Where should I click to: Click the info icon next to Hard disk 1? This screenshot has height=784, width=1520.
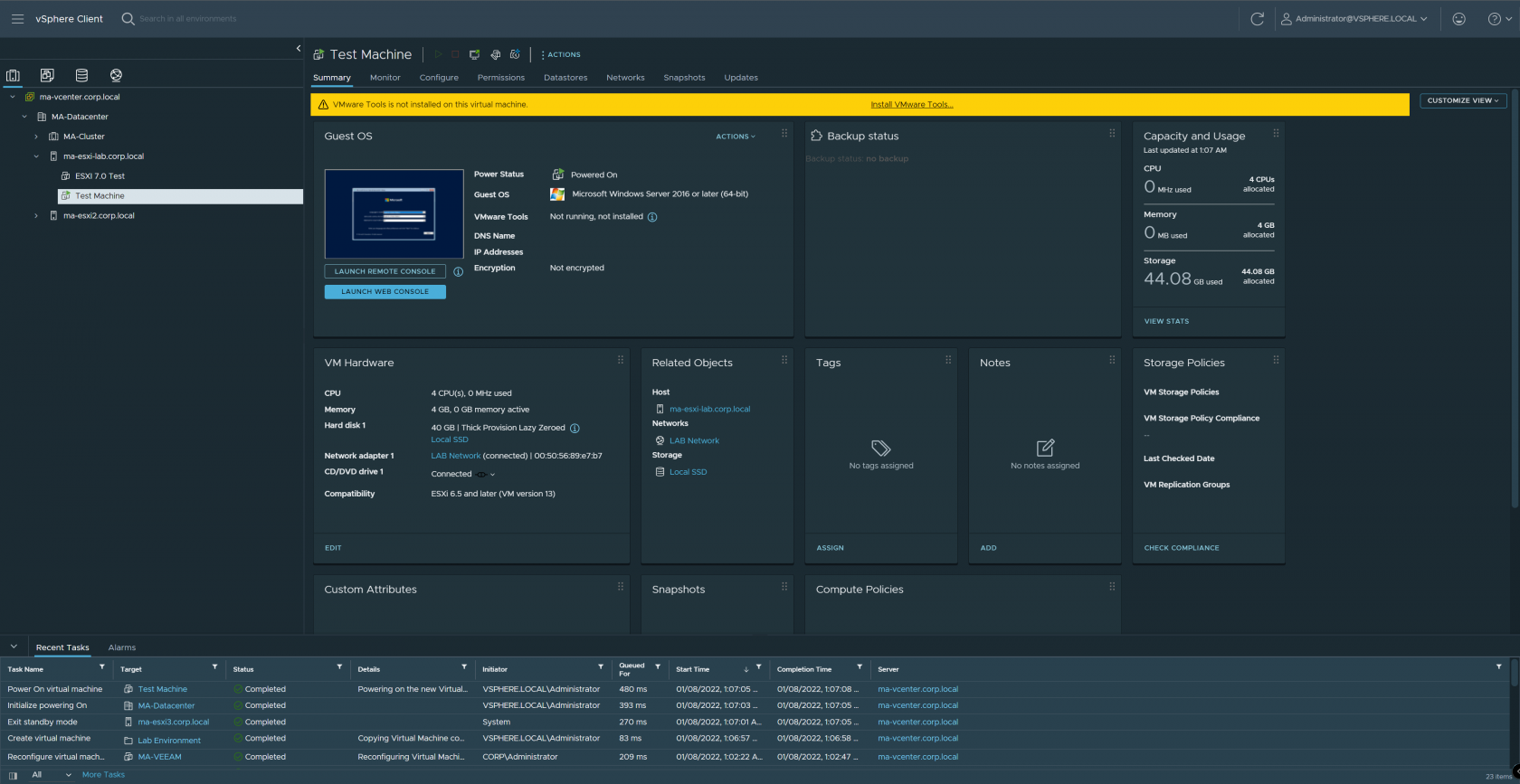[x=575, y=428]
